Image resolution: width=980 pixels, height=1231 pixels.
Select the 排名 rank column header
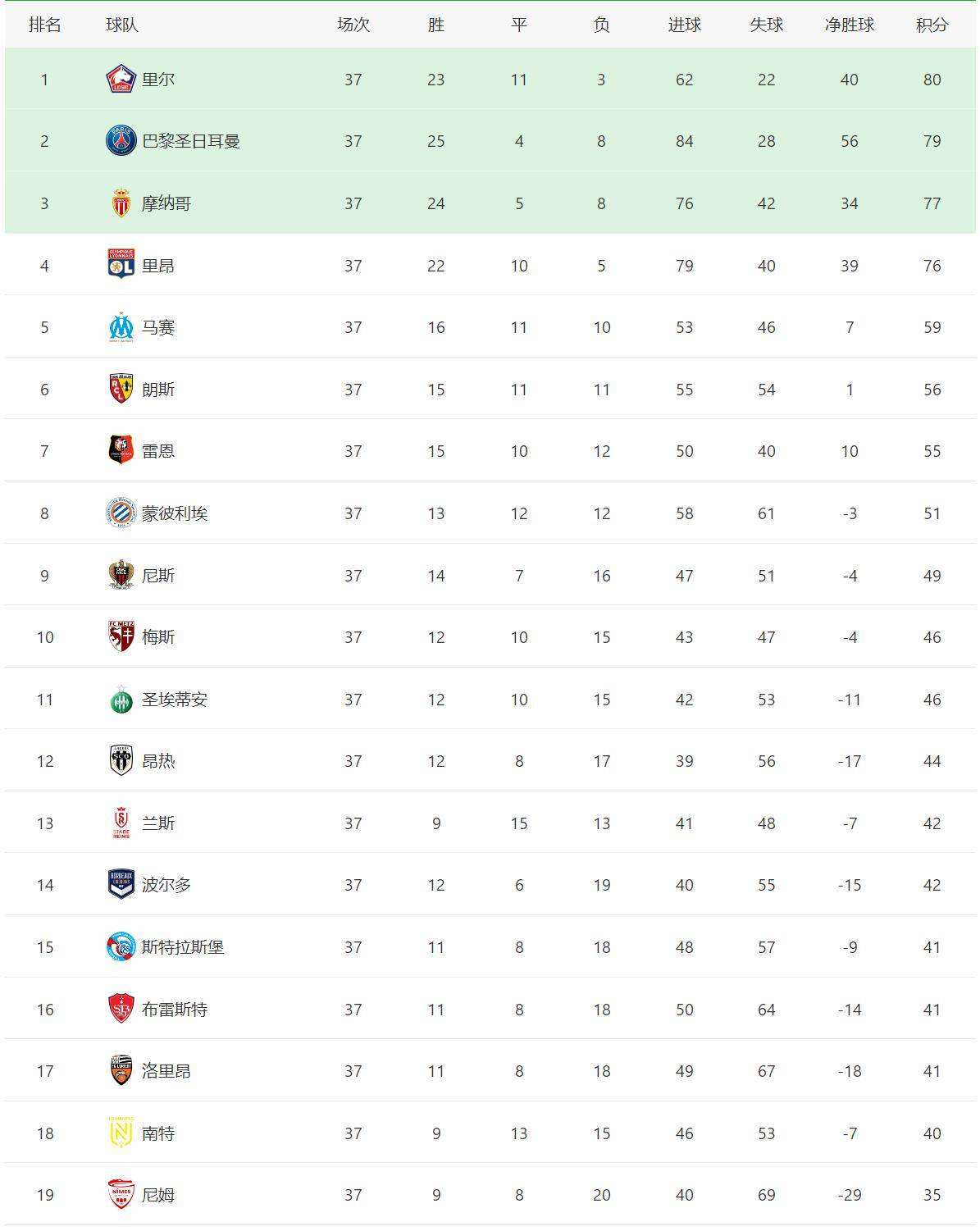[45, 25]
